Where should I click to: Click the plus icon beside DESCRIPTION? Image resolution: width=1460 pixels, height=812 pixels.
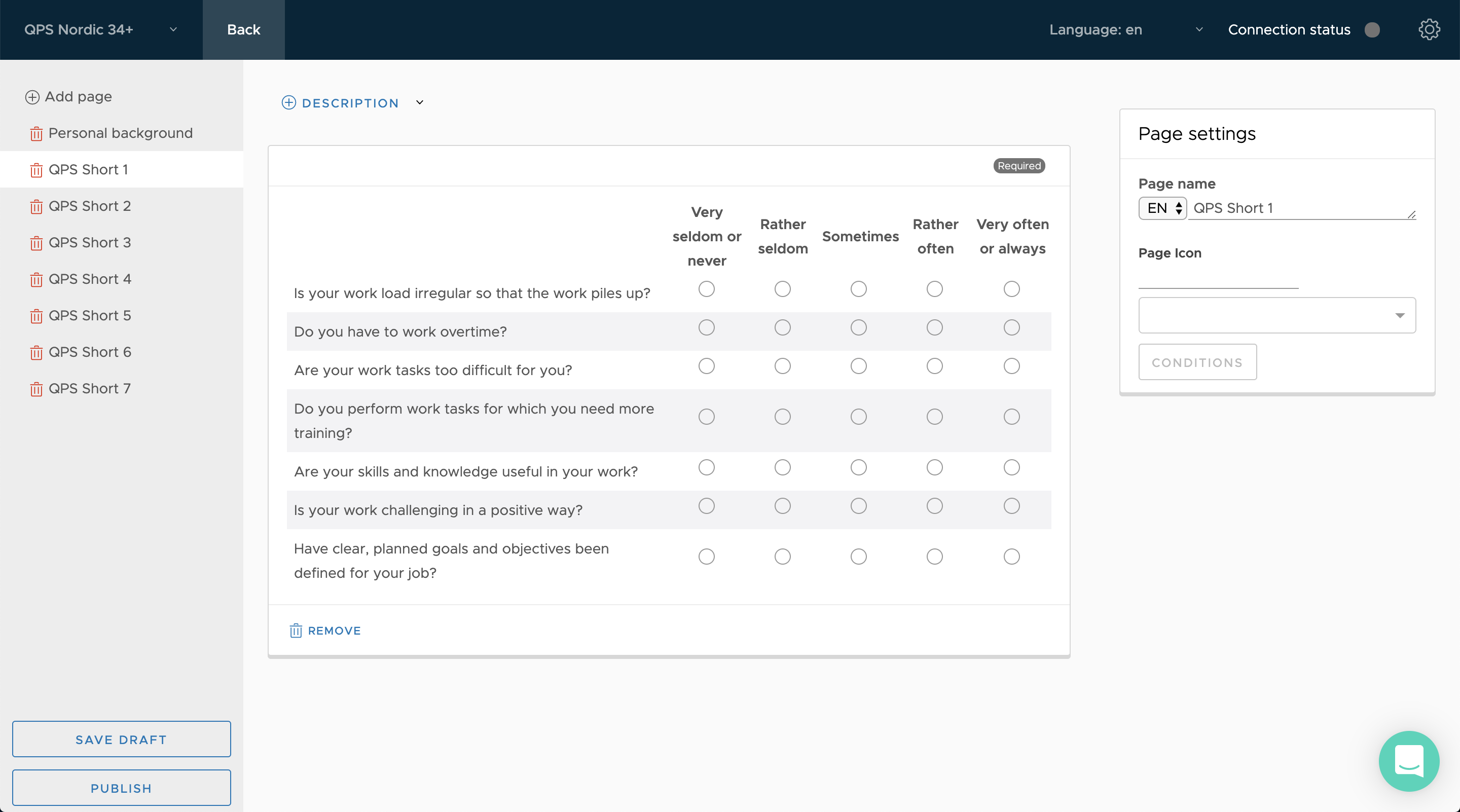288,102
